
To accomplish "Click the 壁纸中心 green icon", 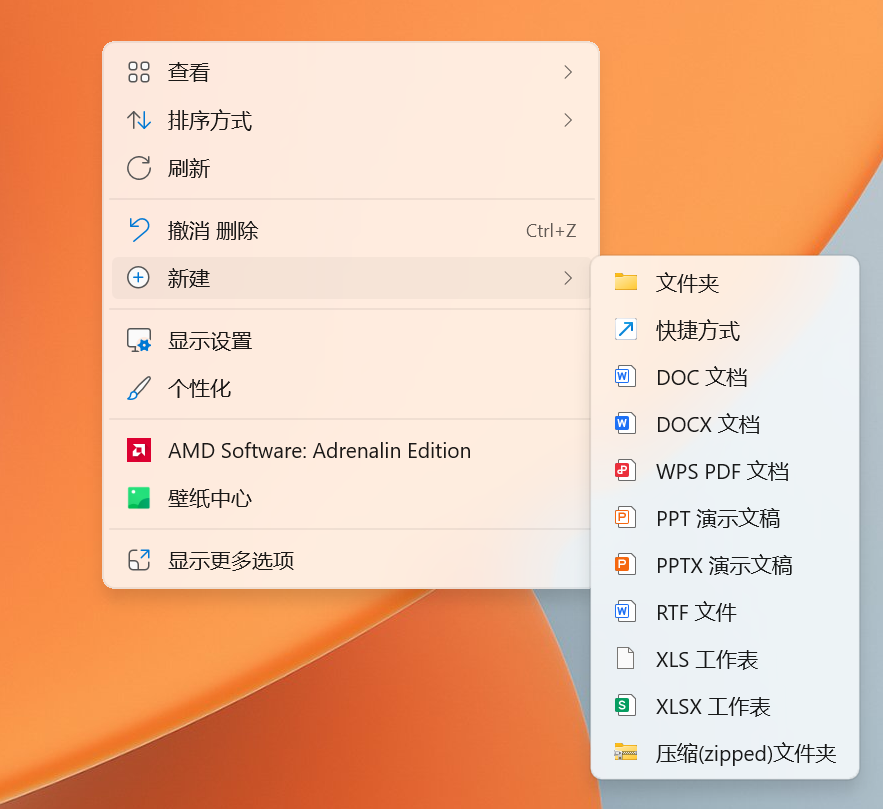I will [x=139, y=498].
